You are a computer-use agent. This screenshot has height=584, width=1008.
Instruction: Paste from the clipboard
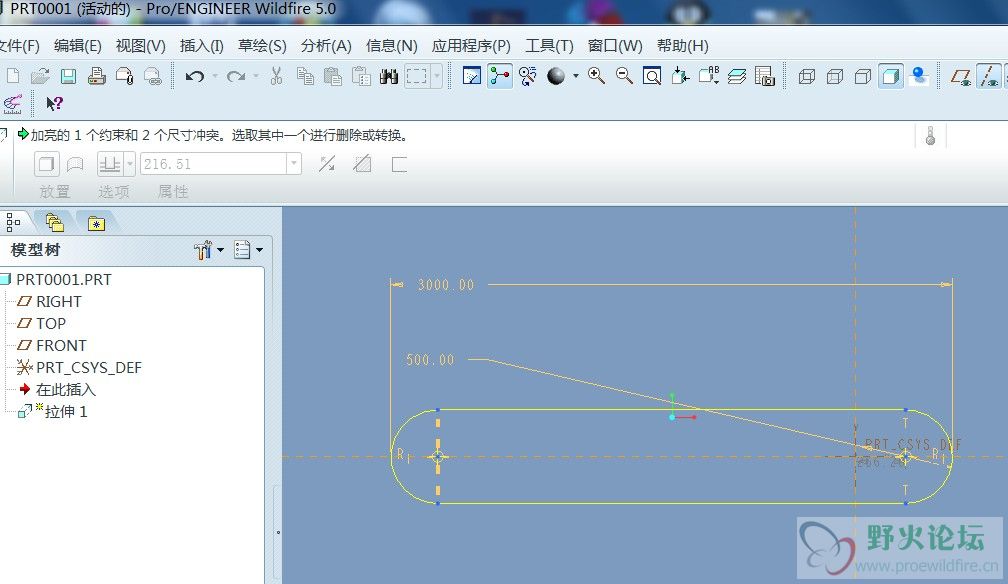click(x=333, y=76)
